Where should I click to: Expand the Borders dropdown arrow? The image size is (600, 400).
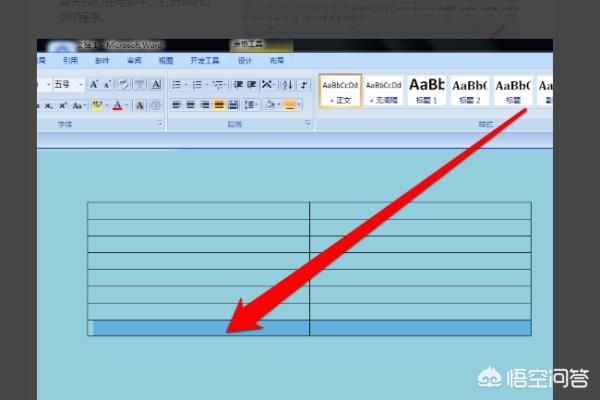coord(299,105)
